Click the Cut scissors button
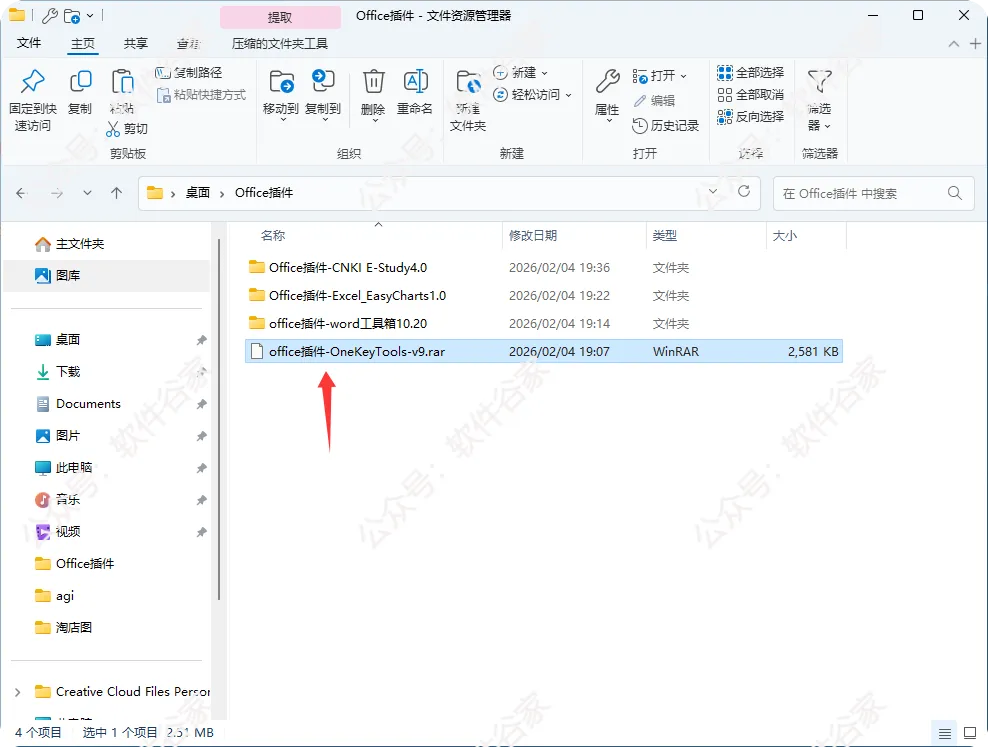988x747 pixels. (127, 128)
